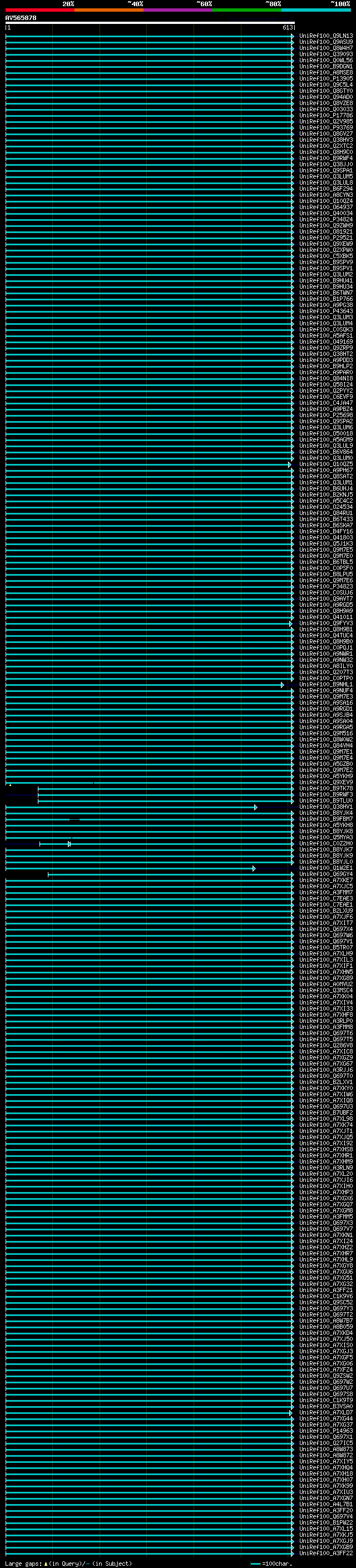Select hit UniRef100_A5AFS1

click(x=326, y=336)
